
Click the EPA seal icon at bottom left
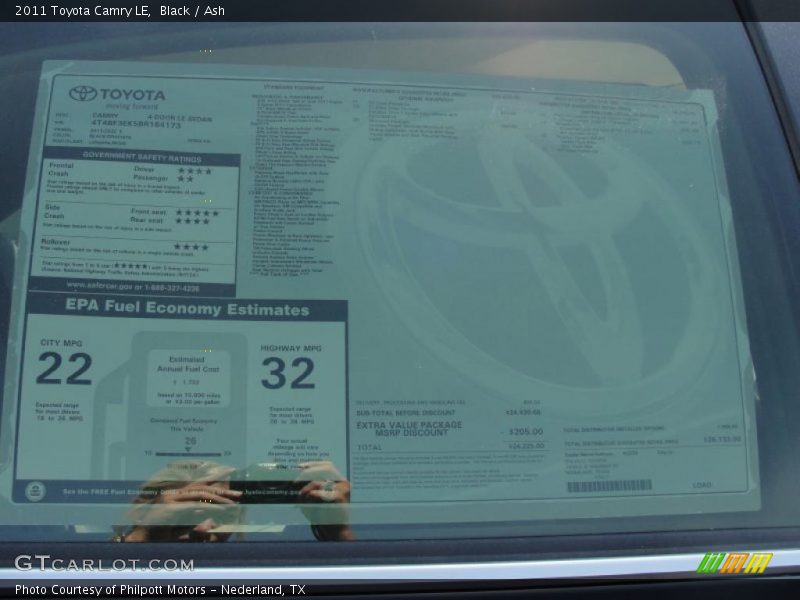click(35, 491)
